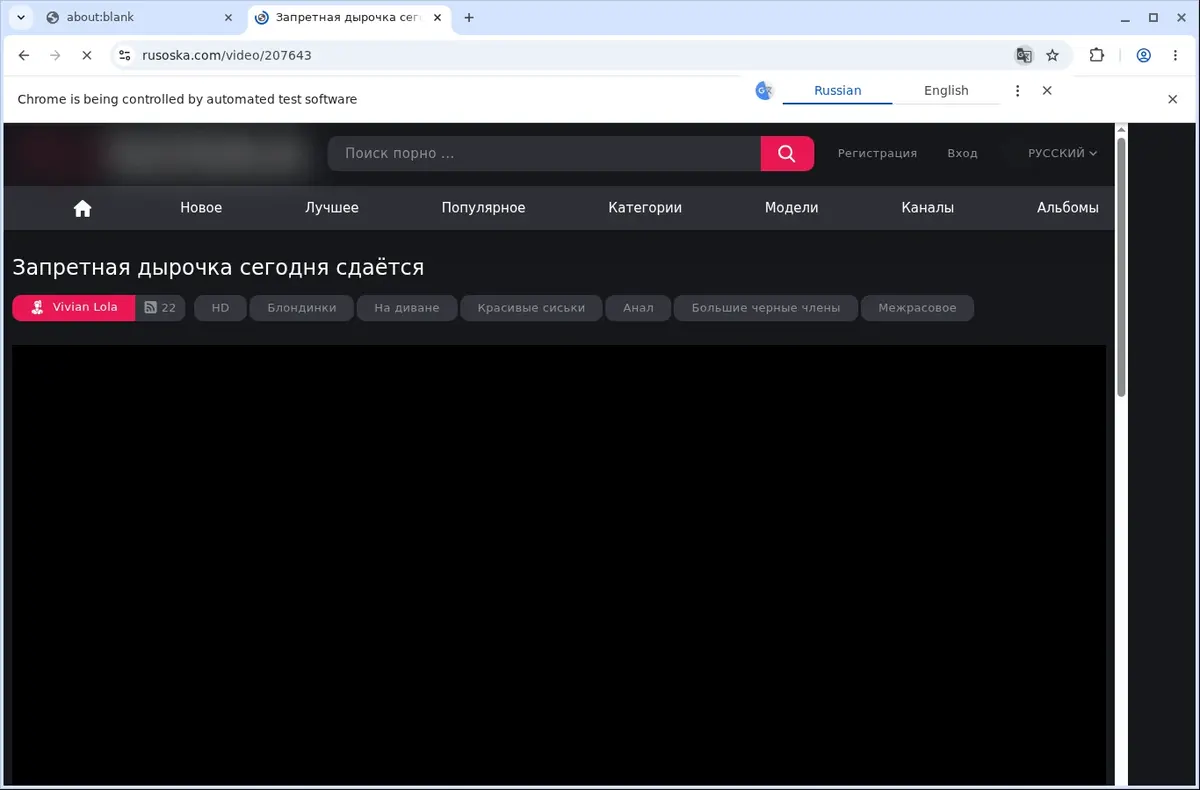Open a new browser tab
This screenshot has width=1200, height=790.
pos(469,17)
